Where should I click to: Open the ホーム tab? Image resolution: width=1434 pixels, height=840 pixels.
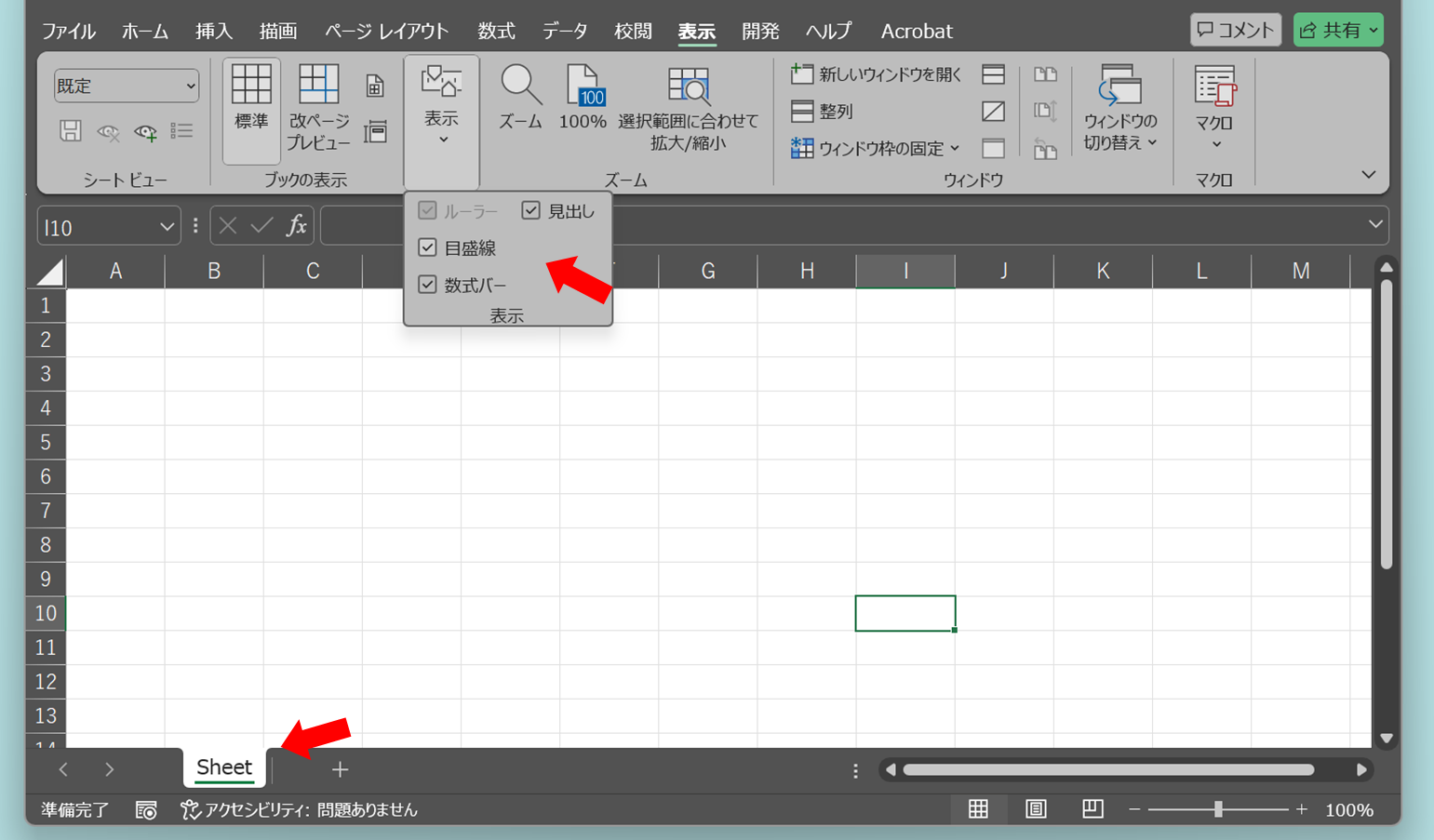tap(145, 31)
